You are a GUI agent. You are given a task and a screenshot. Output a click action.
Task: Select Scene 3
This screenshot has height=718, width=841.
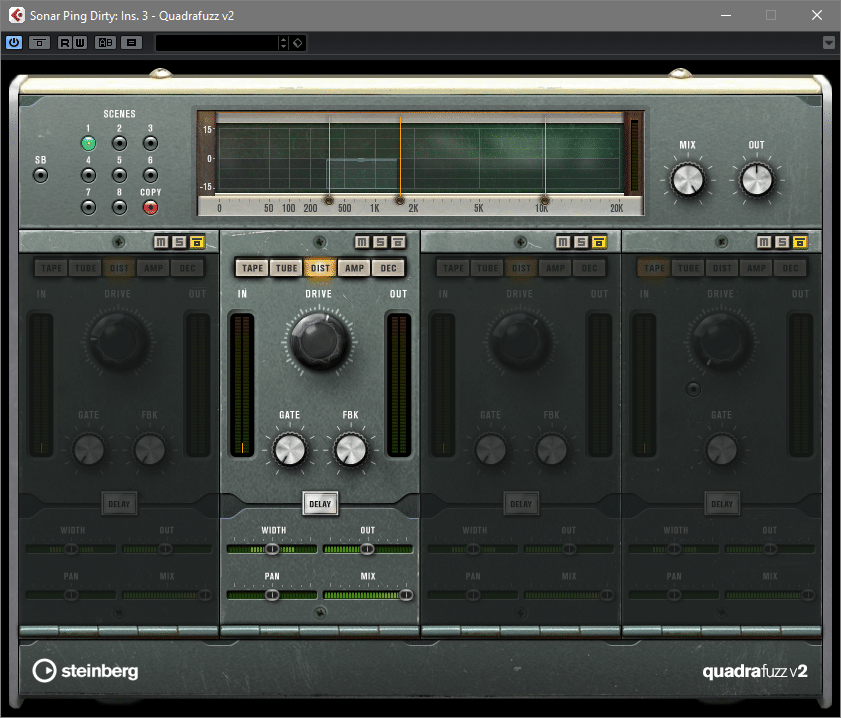pyautogui.click(x=151, y=143)
